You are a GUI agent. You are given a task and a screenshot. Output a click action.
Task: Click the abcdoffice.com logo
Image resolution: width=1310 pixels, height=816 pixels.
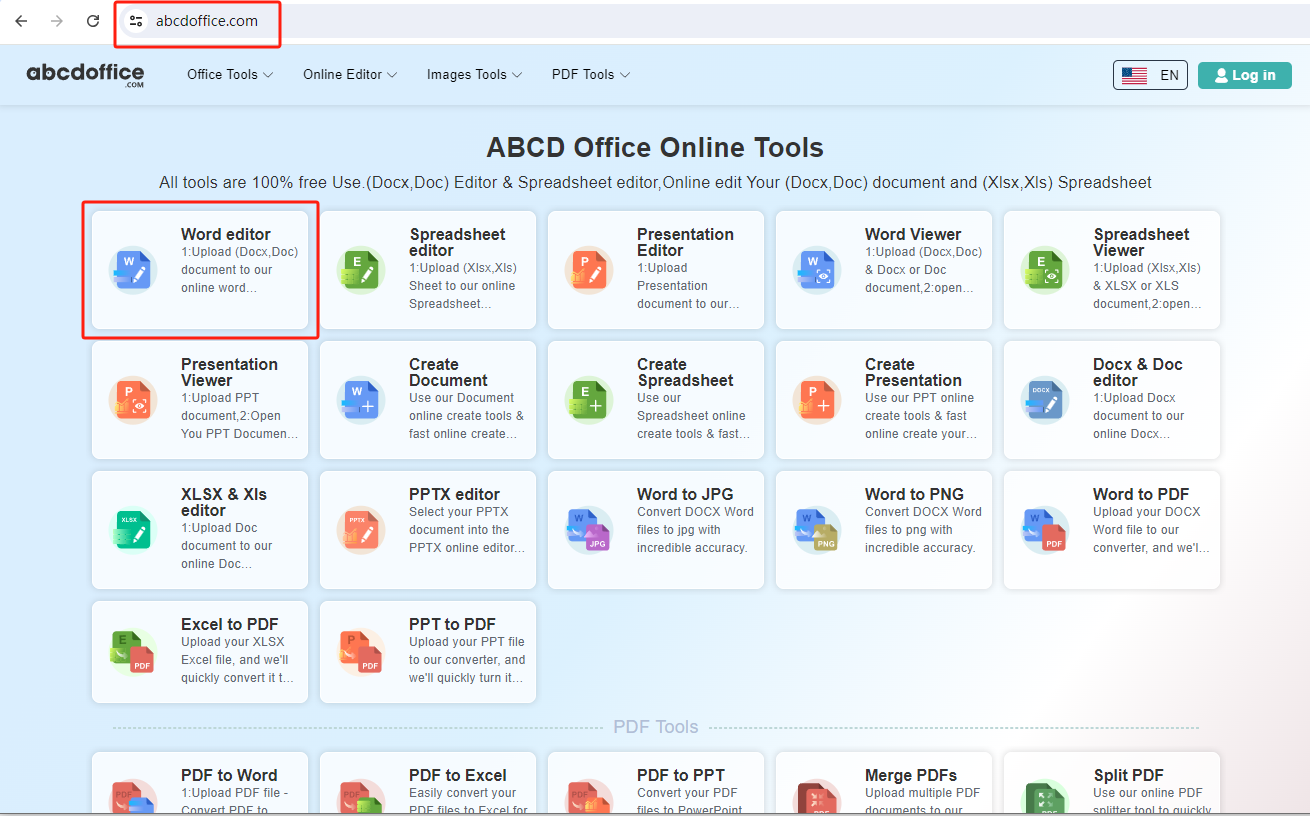[85, 75]
